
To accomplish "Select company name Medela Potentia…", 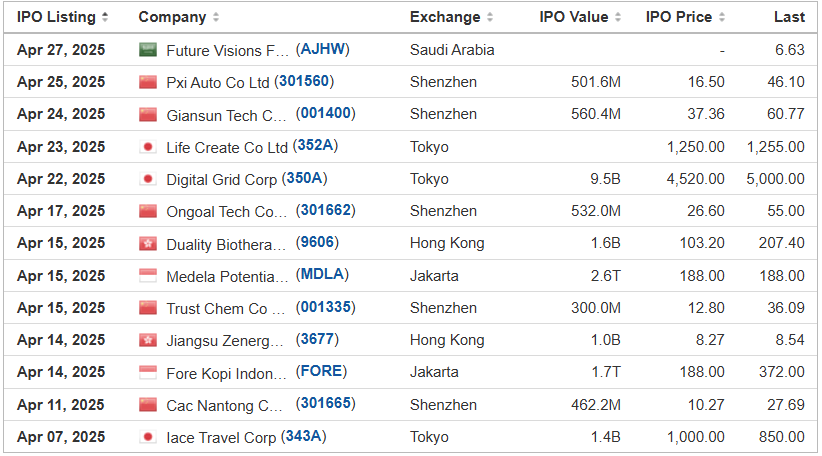I will (x=227, y=277).
